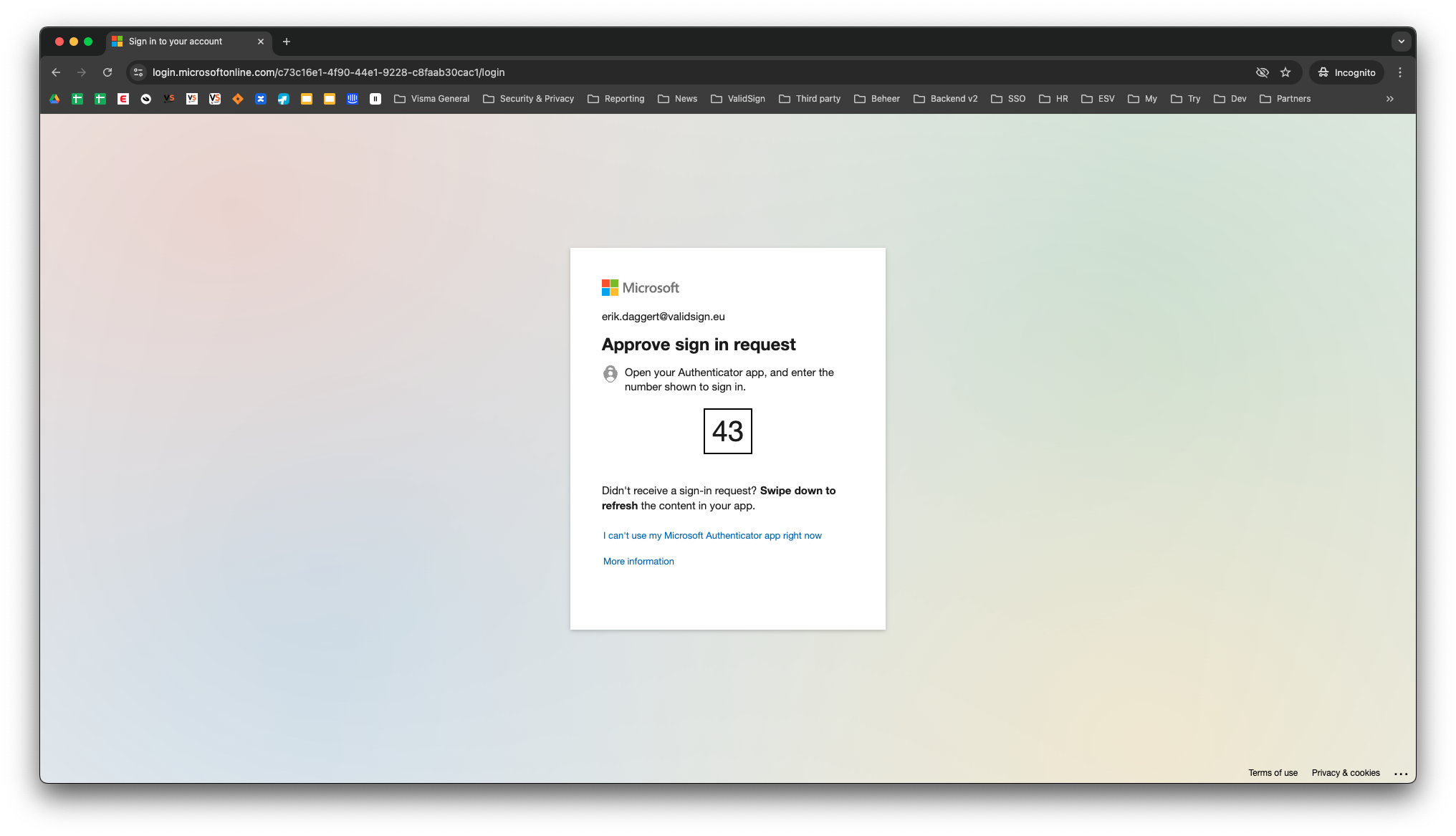Click the third-party cookies eye icon
This screenshot has width=1456, height=836.
click(1263, 72)
